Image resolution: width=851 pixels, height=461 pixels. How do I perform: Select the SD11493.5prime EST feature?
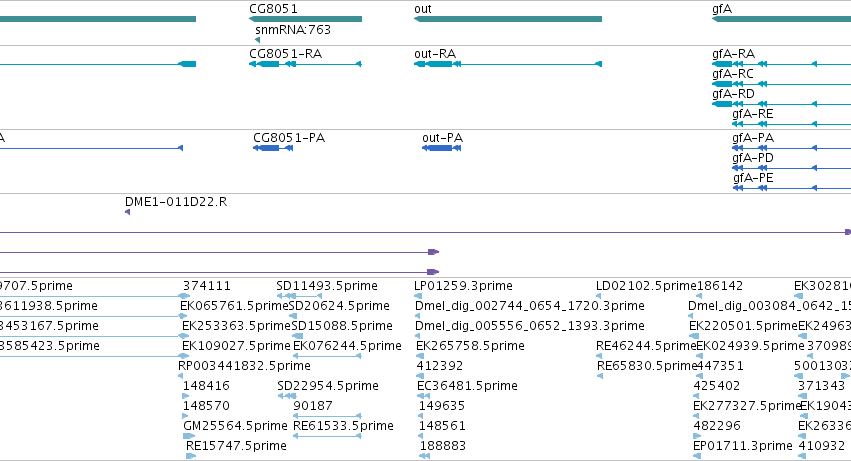(300, 296)
